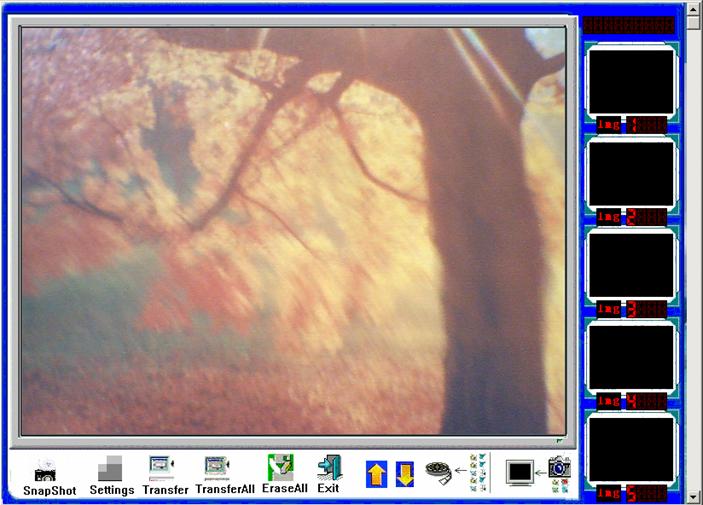Click the monitor display icon
Viewport: 703px width, 505px height.
[520, 472]
